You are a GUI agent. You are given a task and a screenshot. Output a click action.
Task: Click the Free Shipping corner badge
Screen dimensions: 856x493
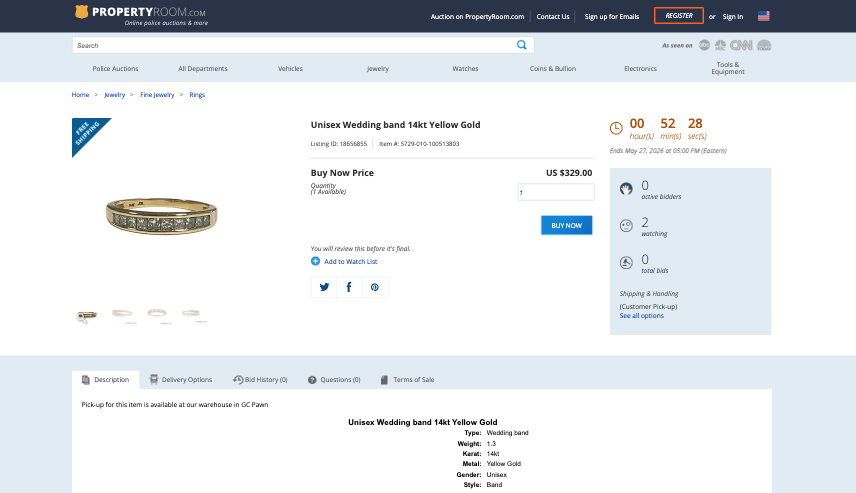pyautogui.click(x=87, y=133)
